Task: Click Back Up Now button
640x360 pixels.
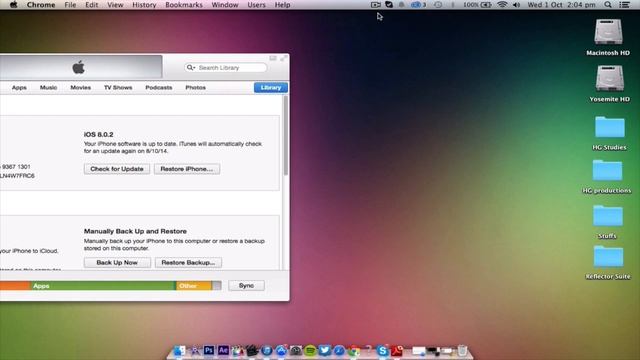Action: 117,262
